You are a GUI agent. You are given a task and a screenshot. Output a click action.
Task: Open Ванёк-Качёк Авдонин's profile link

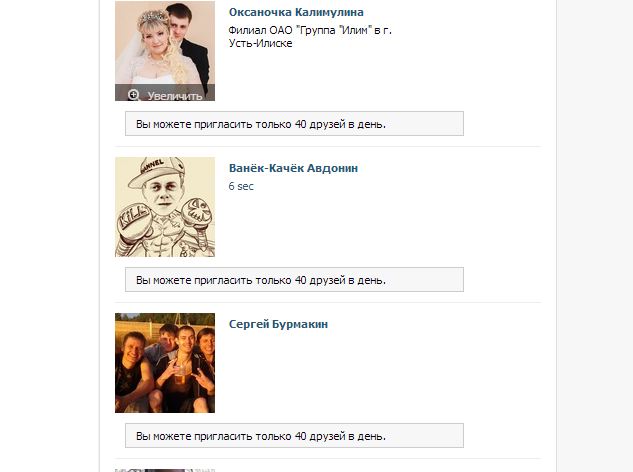293,168
